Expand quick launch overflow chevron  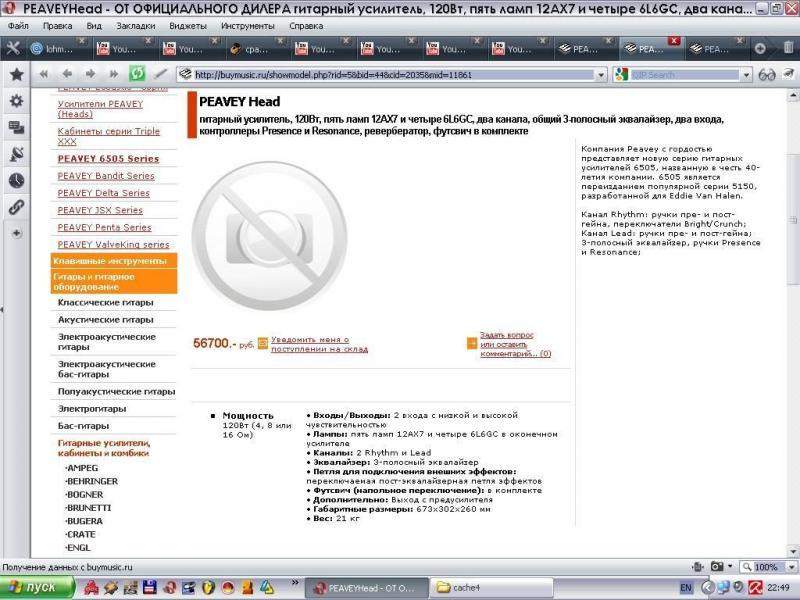(x=295, y=582)
